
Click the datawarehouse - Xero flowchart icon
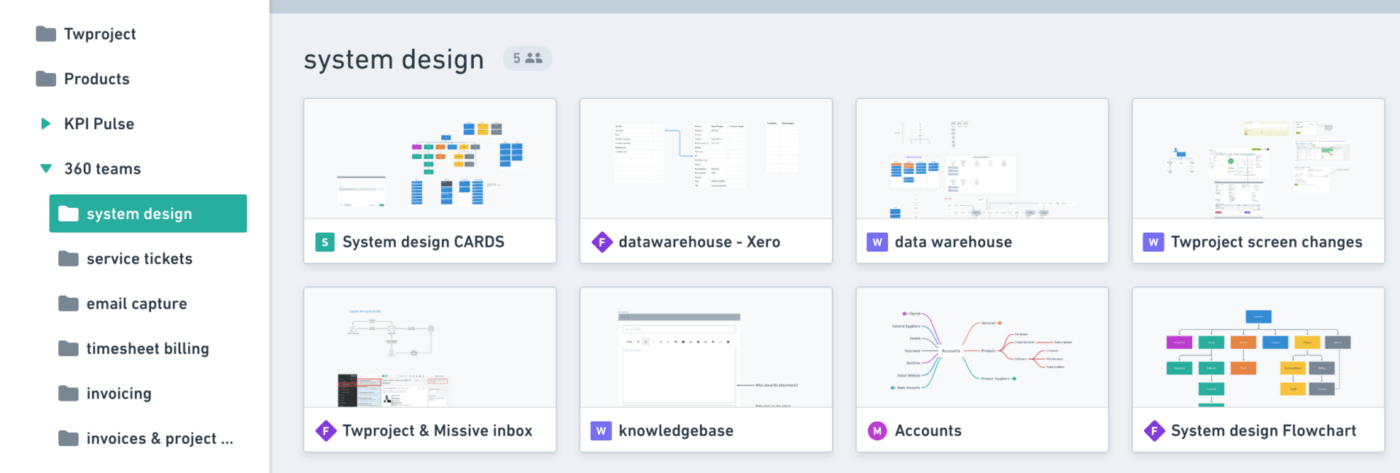[600, 242]
